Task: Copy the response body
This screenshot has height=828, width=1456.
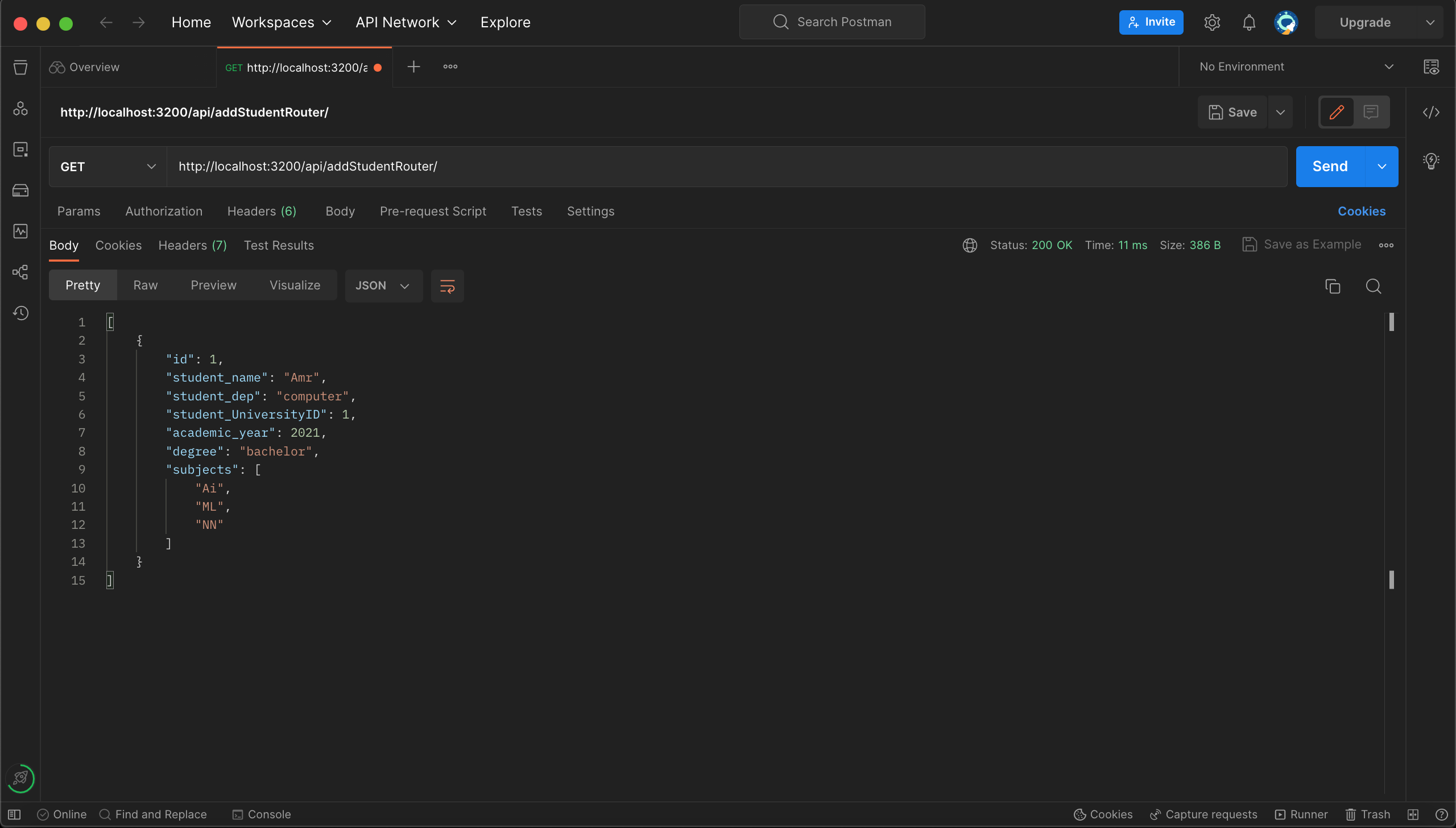Action: [x=1333, y=286]
